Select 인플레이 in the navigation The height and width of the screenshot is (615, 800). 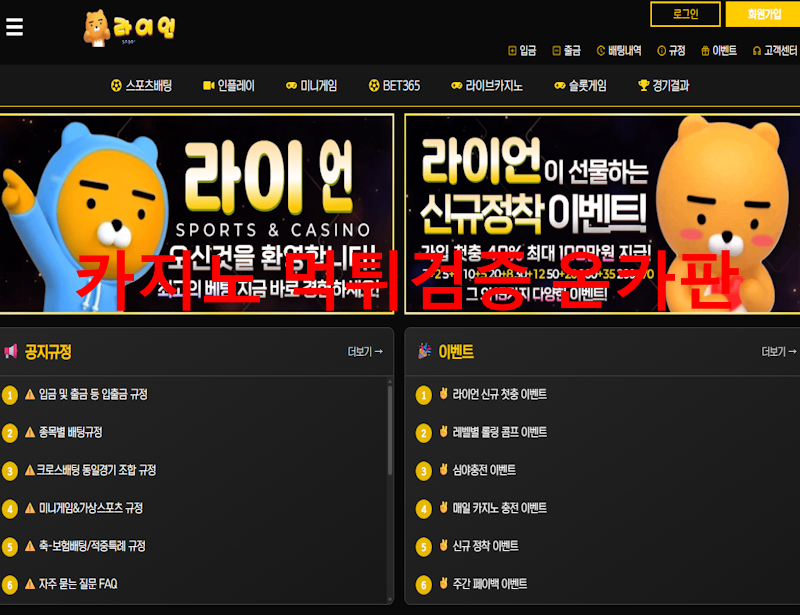pos(229,85)
